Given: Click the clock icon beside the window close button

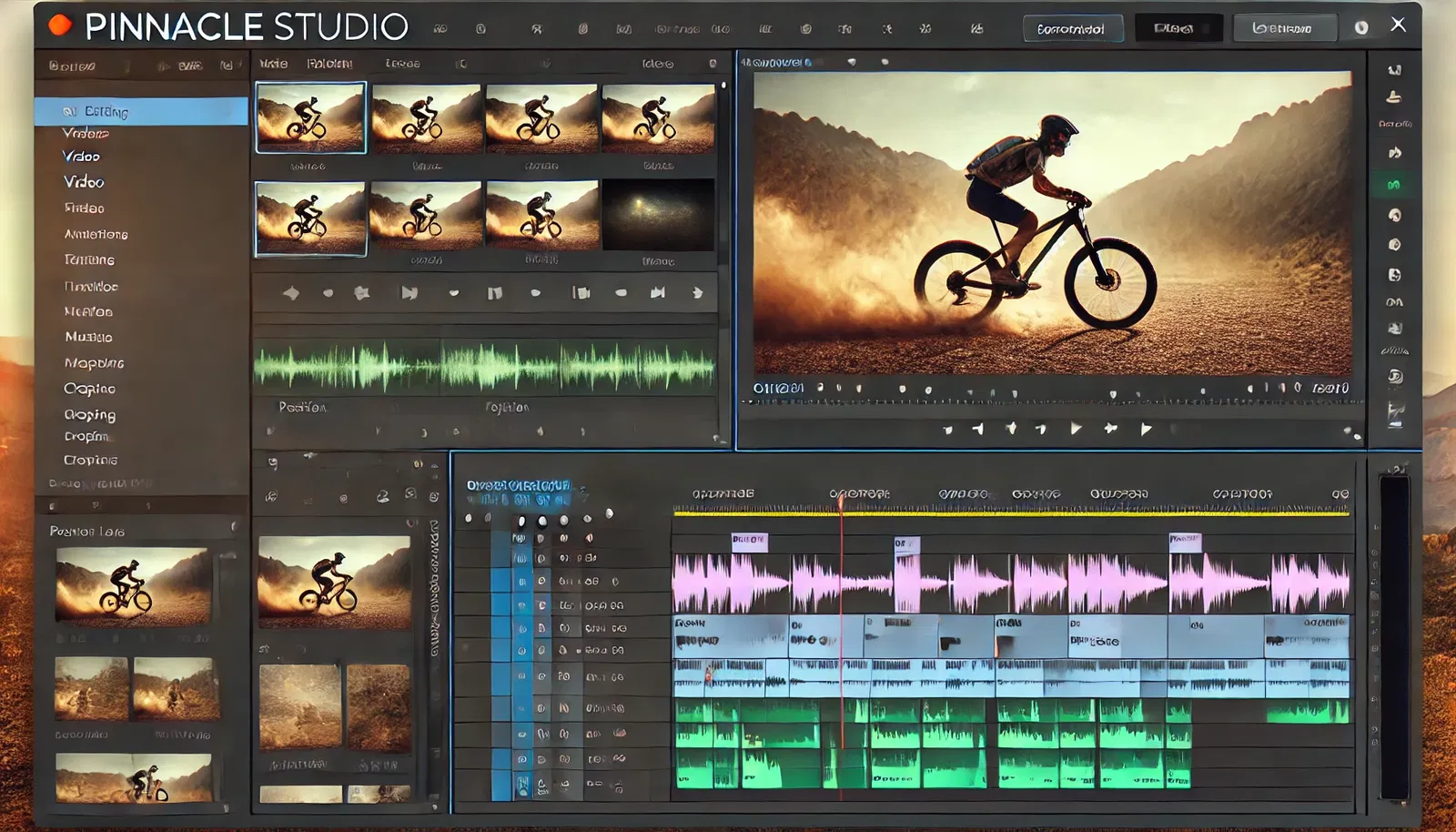Looking at the screenshot, I should click(x=1361, y=27).
